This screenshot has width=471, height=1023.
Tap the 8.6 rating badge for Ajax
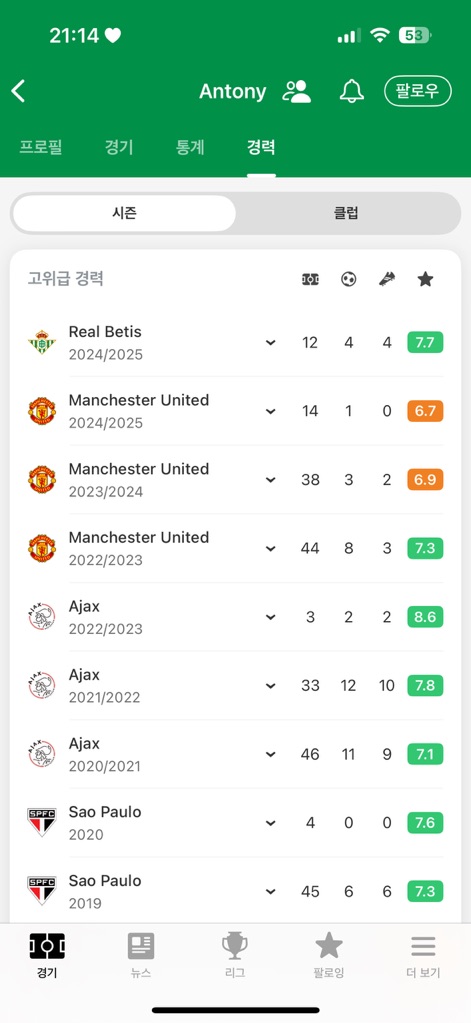(x=425, y=617)
